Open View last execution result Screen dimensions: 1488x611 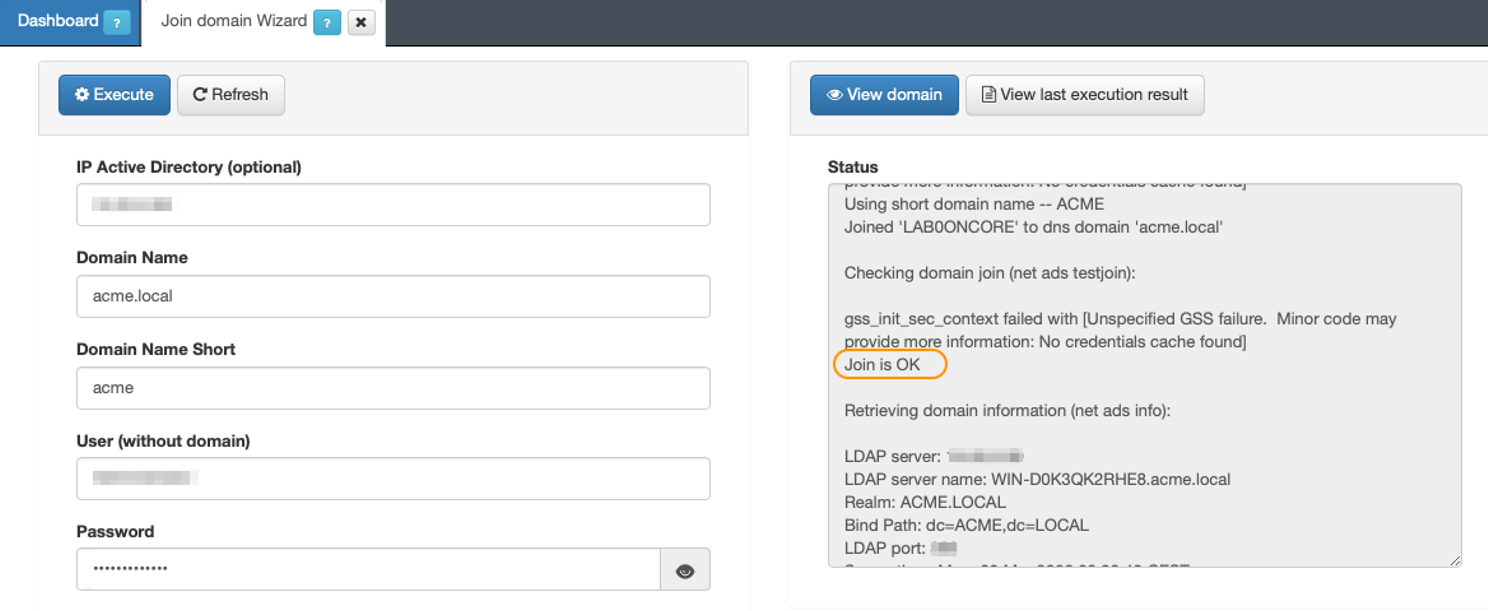(x=1085, y=95)
